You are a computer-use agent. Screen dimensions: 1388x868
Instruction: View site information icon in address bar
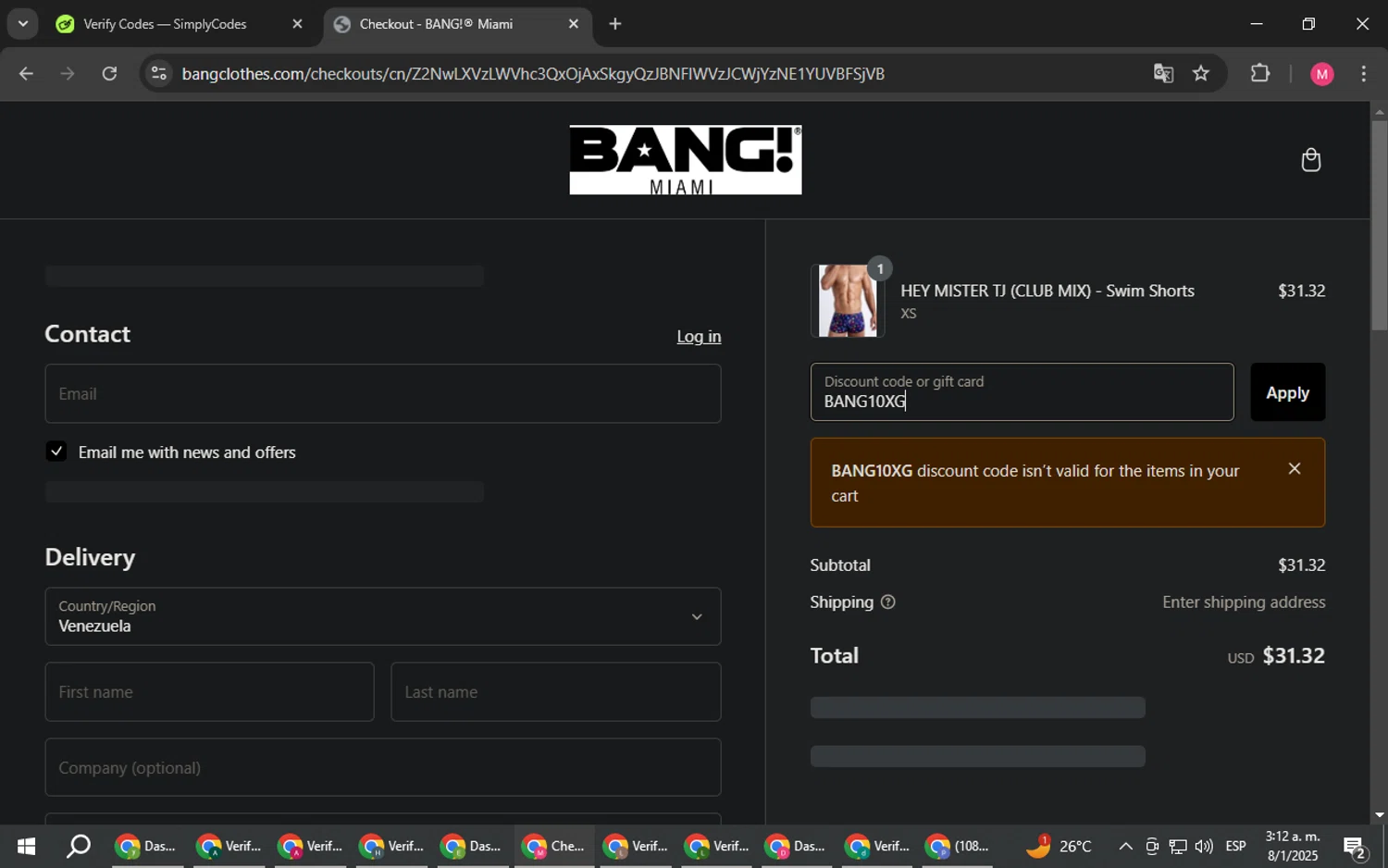tap(159, 74)
